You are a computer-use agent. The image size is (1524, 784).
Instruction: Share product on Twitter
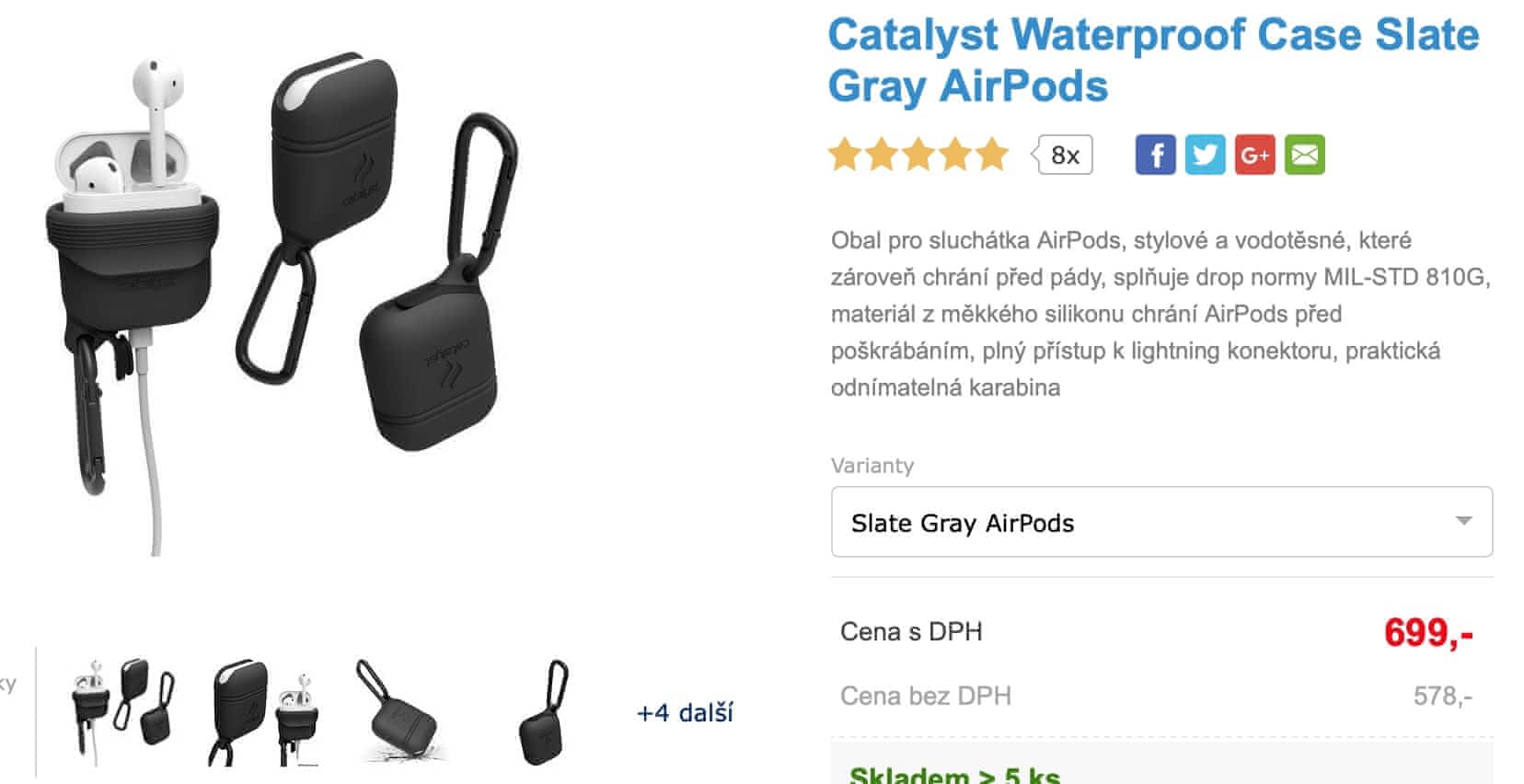click(x=1205, y=155)
